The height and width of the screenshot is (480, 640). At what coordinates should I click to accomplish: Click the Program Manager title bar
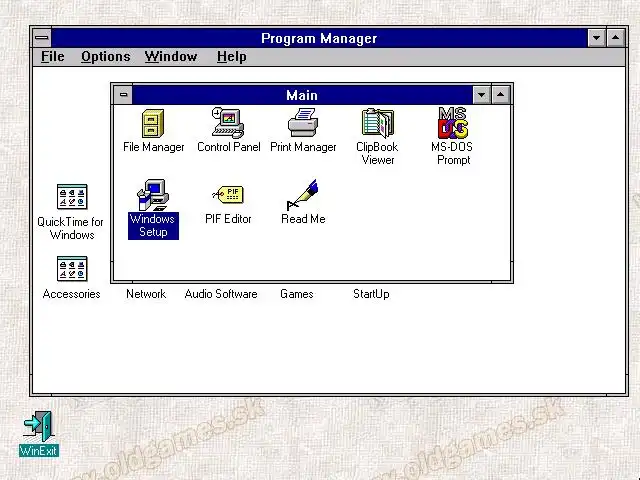(x=319, y=38)
